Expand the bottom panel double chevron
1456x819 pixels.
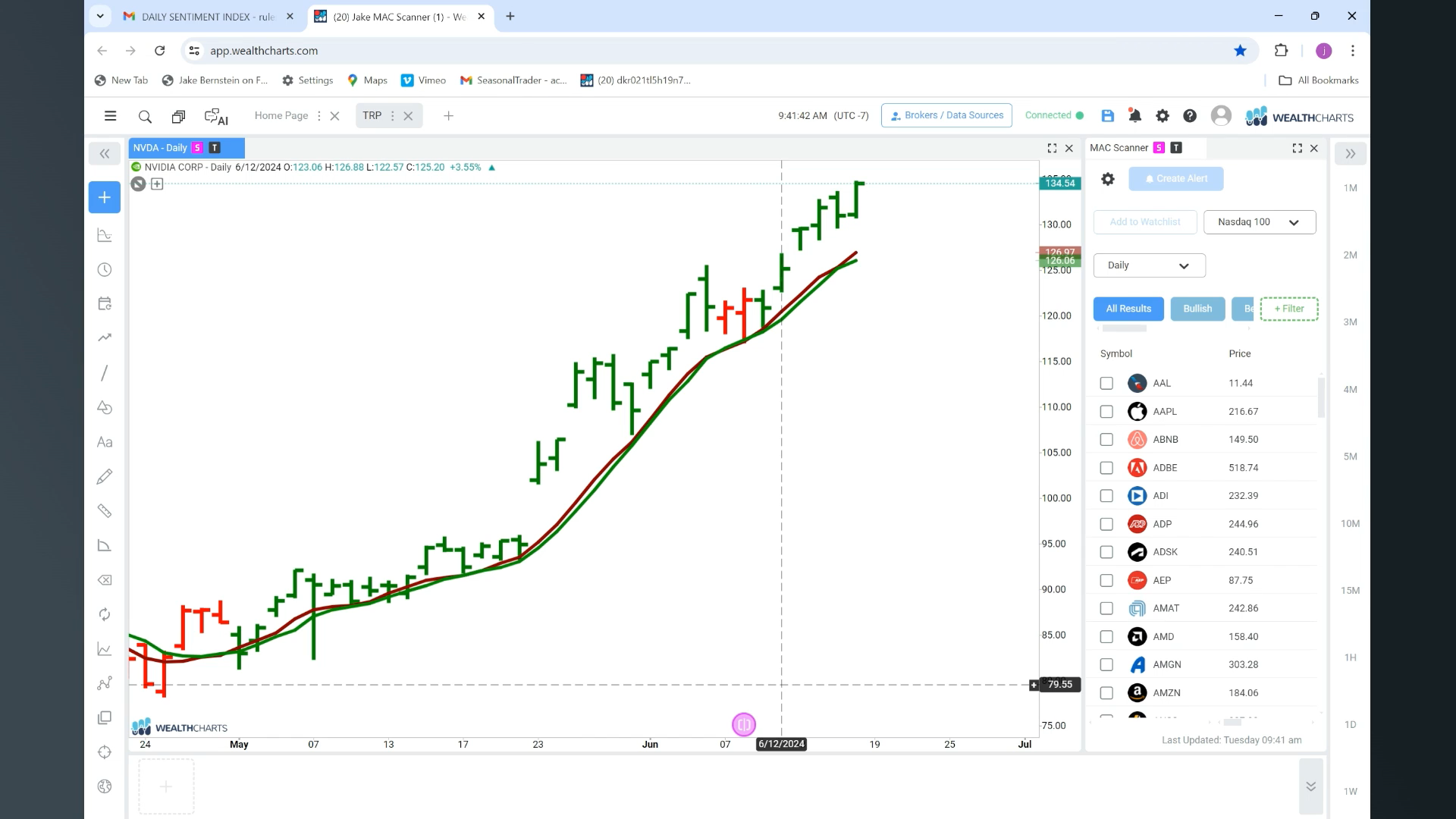1310,786
